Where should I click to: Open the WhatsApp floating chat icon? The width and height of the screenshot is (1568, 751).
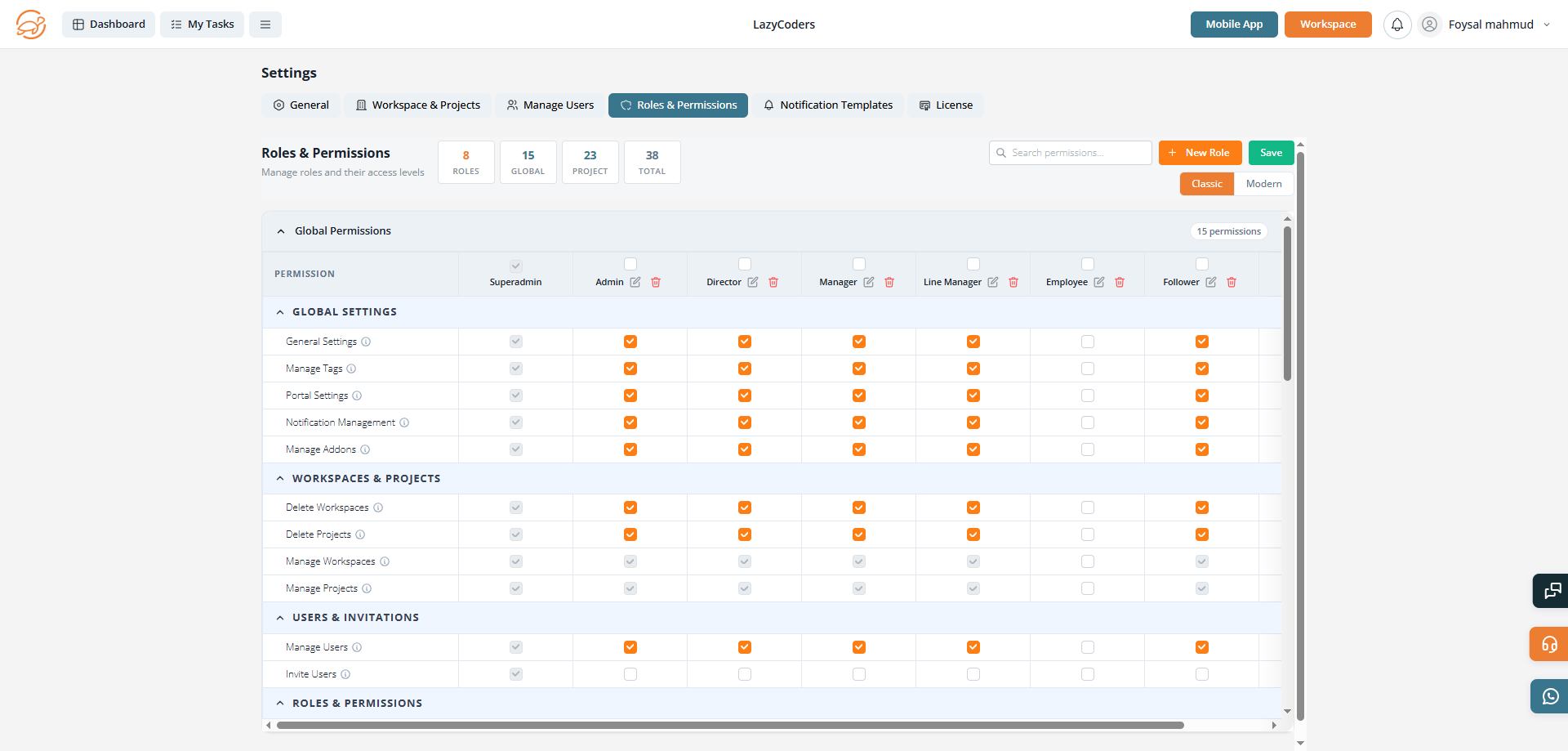tap(1550, 696)
